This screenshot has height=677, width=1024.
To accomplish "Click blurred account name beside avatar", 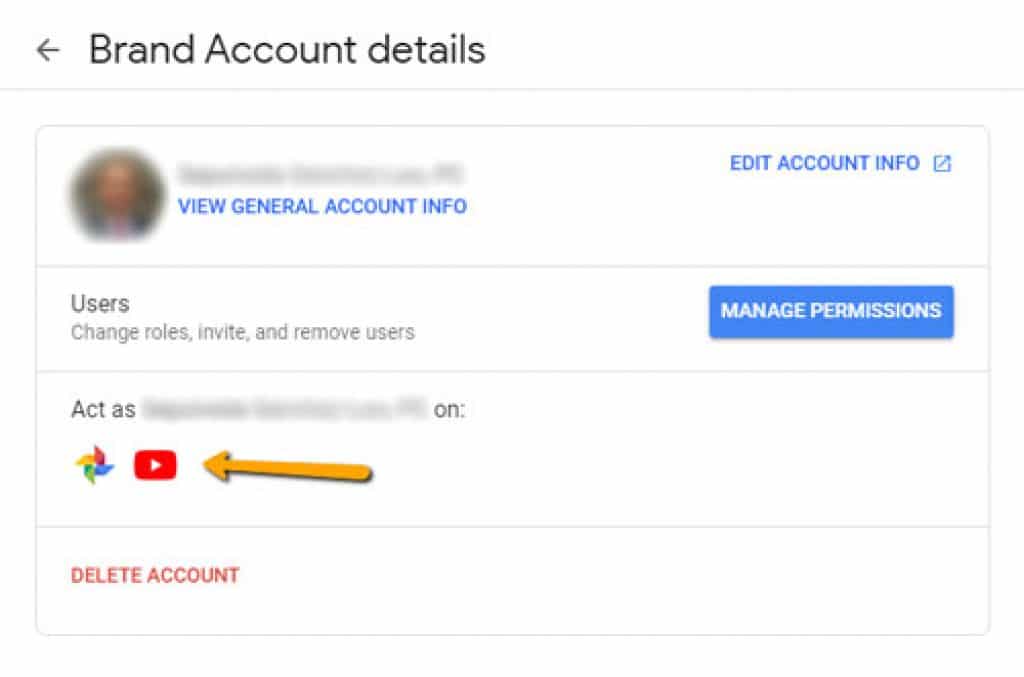I will click(x=320, y=174).
